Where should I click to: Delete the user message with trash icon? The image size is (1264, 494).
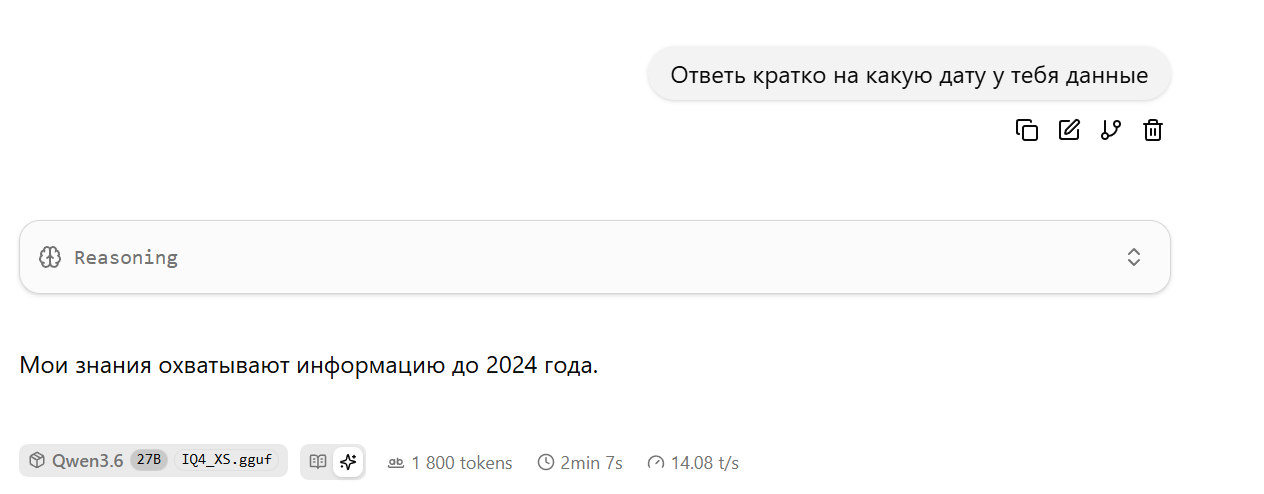[1153, 130]
